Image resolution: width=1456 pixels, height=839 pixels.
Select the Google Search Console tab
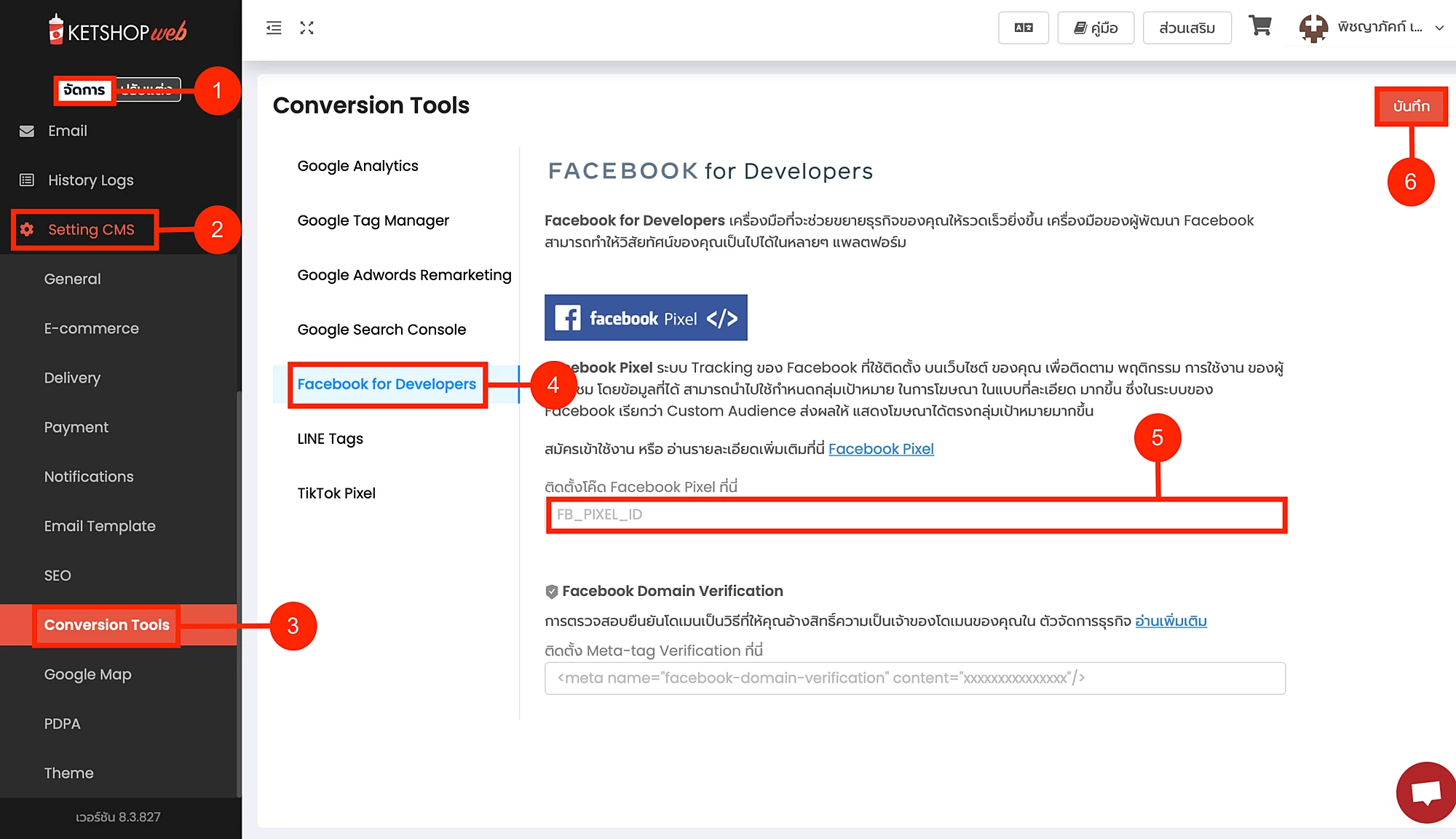(381, 330)
